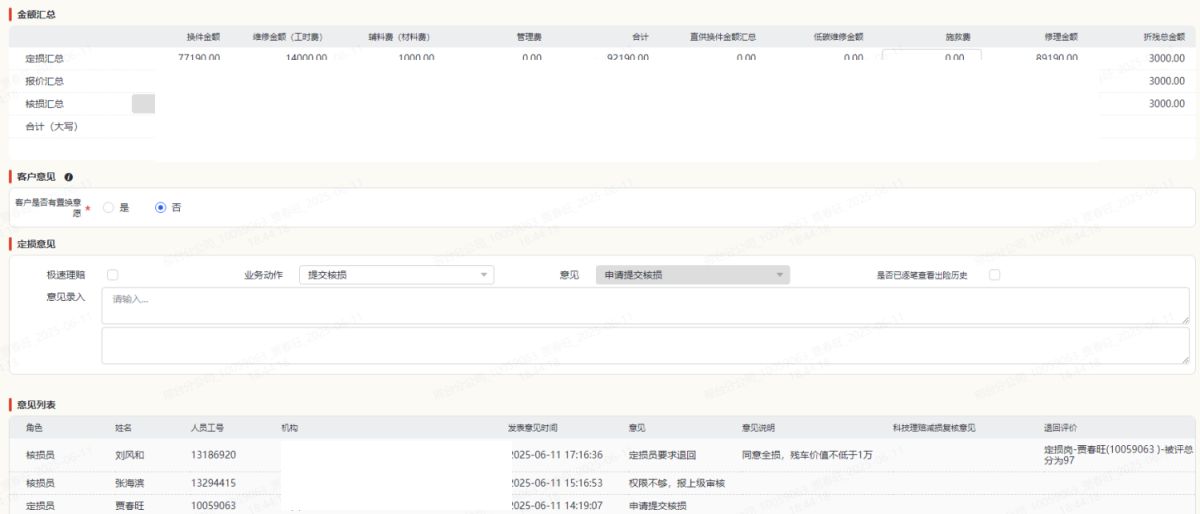Viewport: 1200px width, 514px height.
Task: Click the 施救费 input field in 定损汇总 row
Action: coord(931,57)
